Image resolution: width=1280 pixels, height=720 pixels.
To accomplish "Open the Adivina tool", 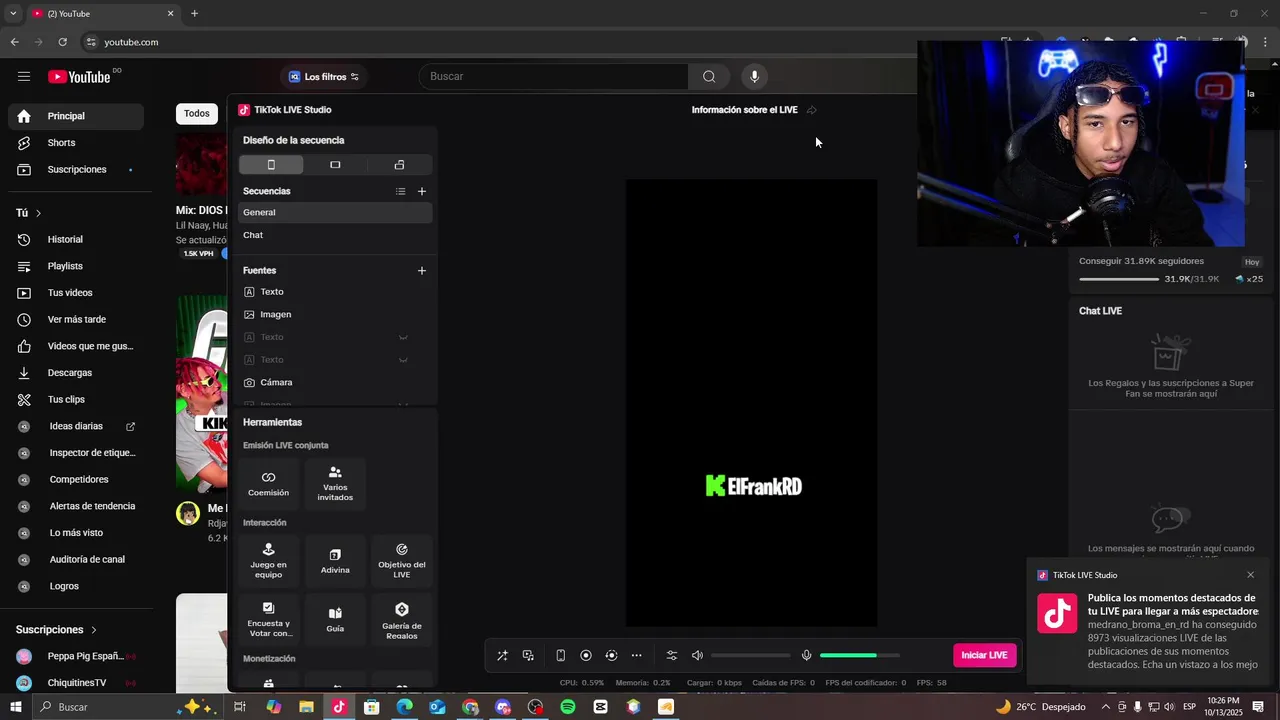I will click(335, 561).
